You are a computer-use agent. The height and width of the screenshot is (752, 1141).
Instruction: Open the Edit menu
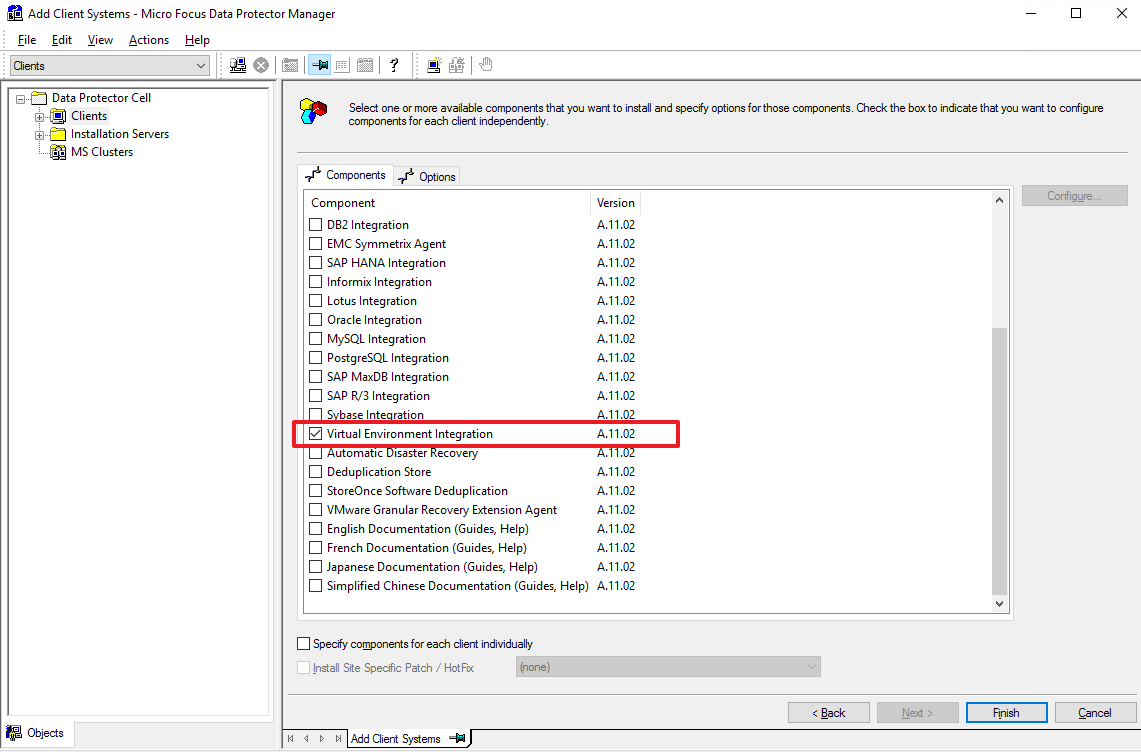point(62,40)
